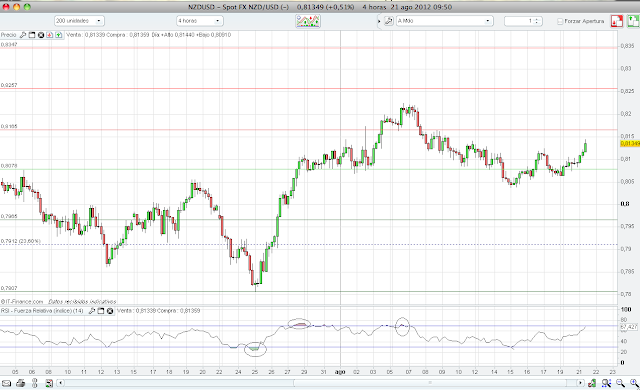Open Precio panel wrench settings
Screen dimensions: 640x390
point(23,35)
